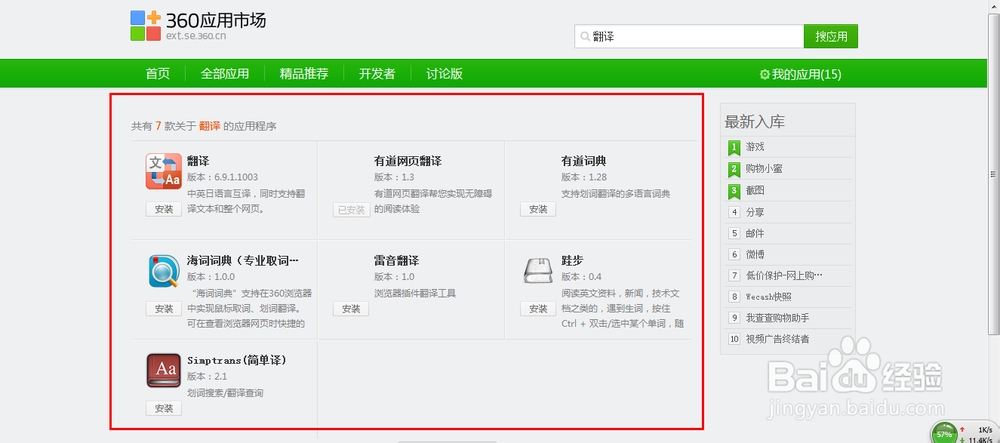This screenshot has width=1000, height=443.
Task: Open 邮件 in 最新入库 list
Action: click(755, 233)
